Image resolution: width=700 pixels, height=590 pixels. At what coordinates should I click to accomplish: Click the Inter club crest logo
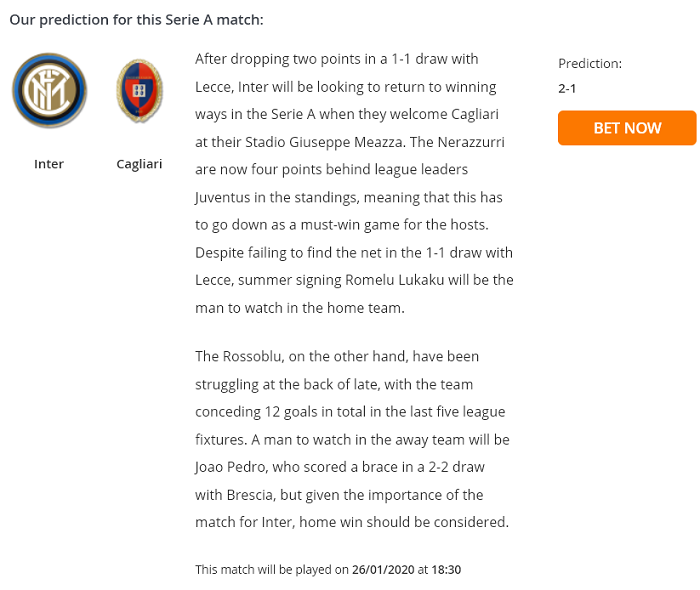coord(49,90)
